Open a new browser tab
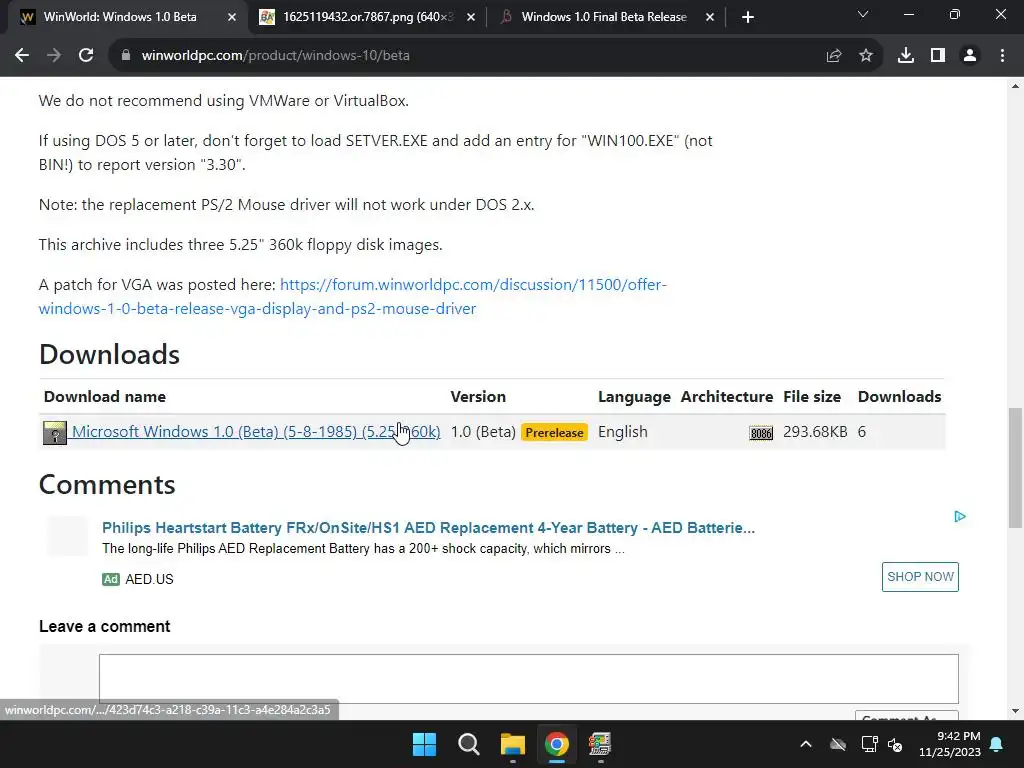Image resolution: width=1024 pixels, height=768 pixels. pos(748,17)
